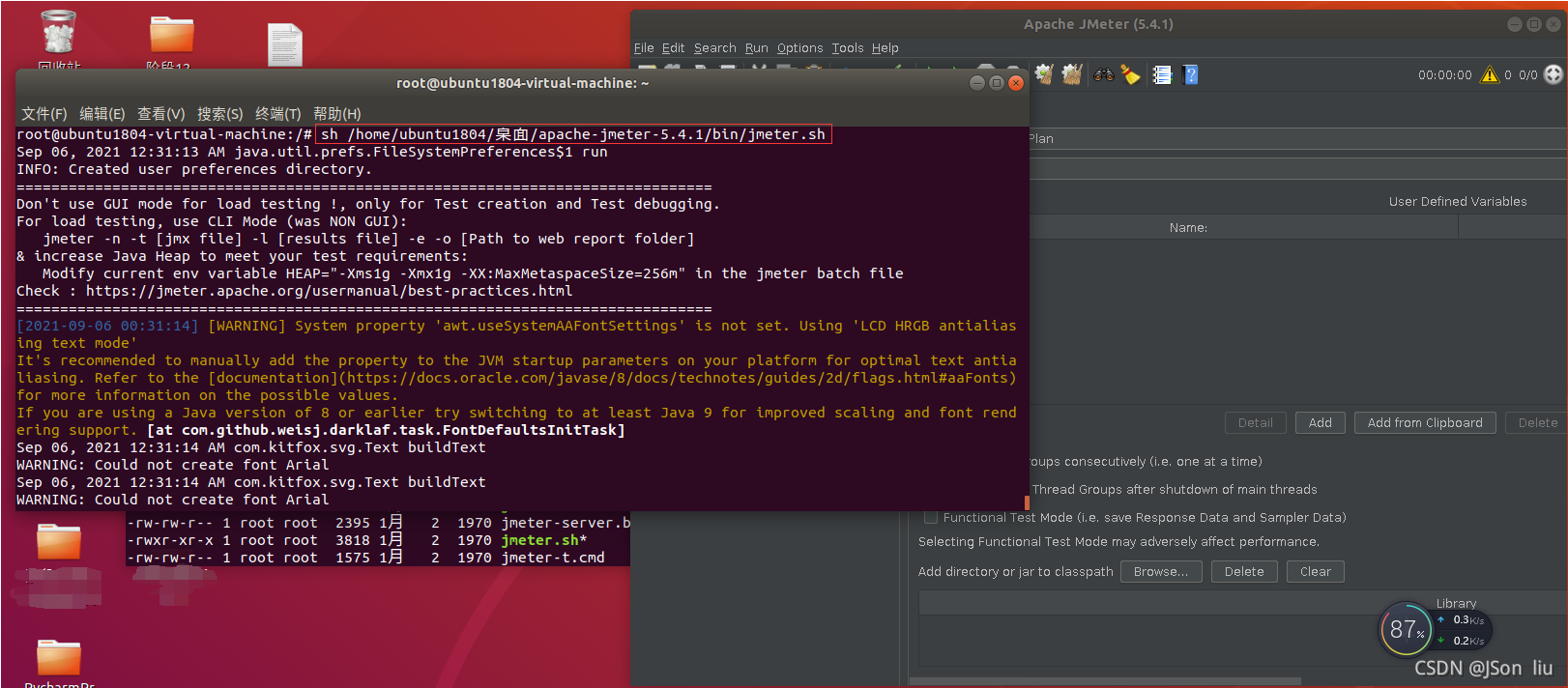Click the Add button for user variables
This screenshot has height=688, width=1568.
coord(1320,422)
